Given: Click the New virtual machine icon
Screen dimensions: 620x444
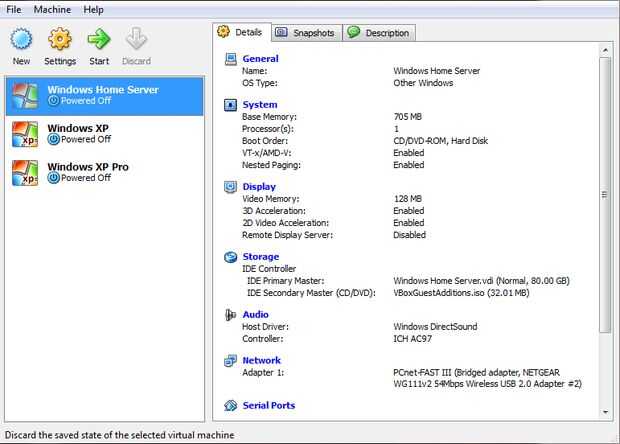Looking at the screenshot, I should (21, 39).
